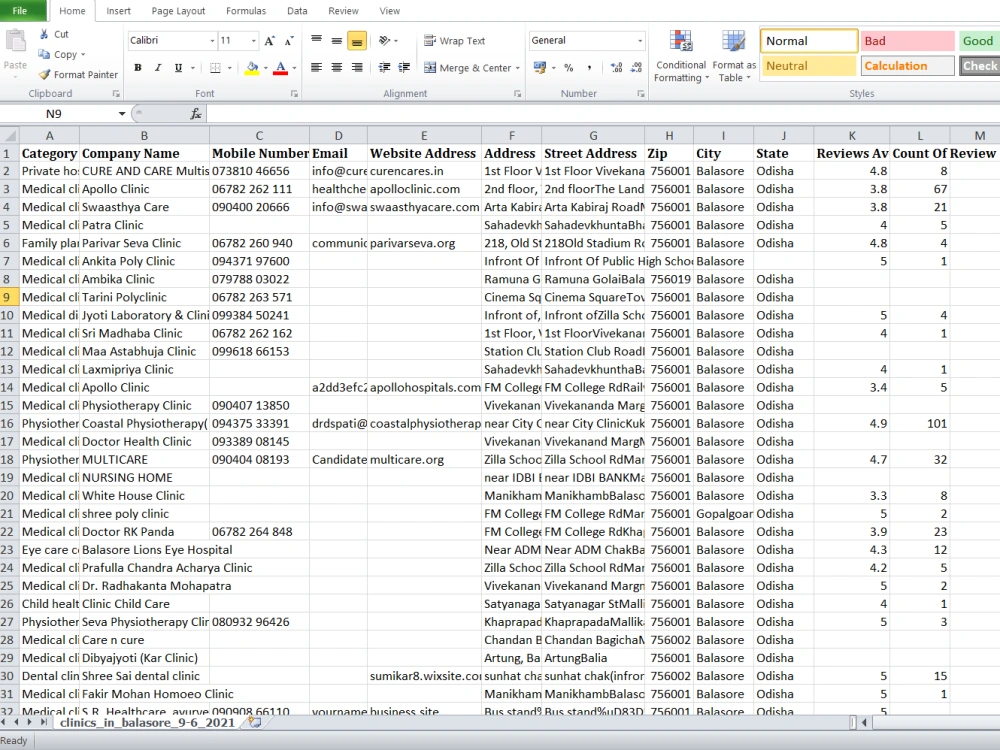Apply the green Good style swatch
The image size is (1000, 750).
pyautogui.click(x=979, y=41)
